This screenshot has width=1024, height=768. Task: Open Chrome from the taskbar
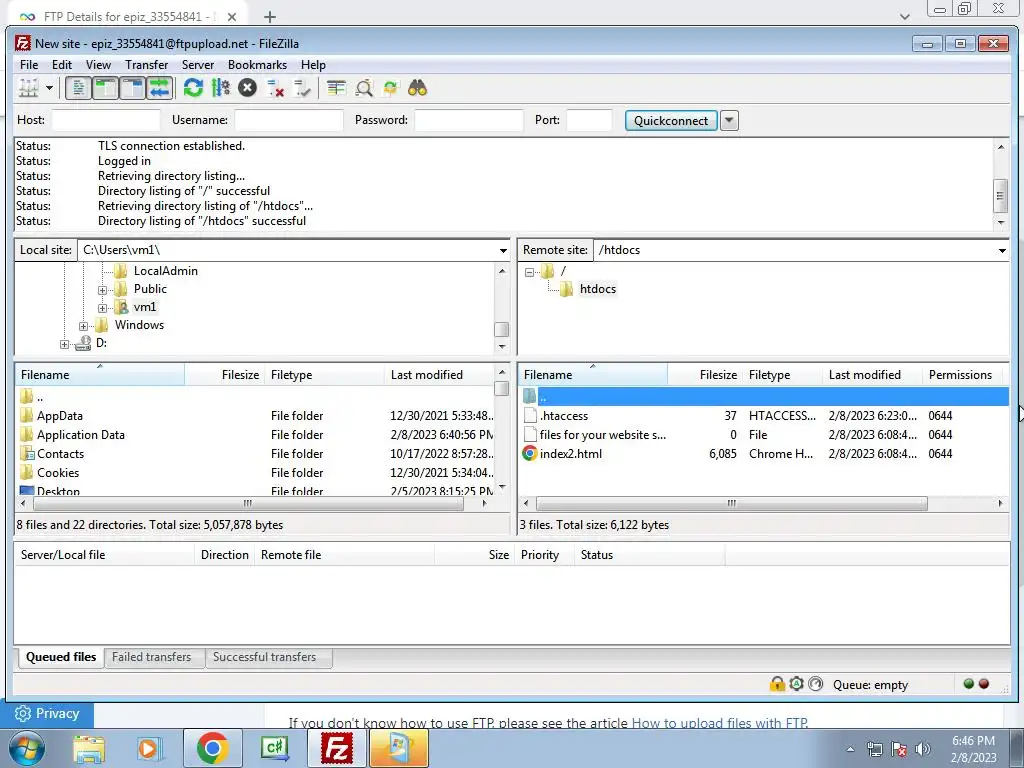pyautogui.click(x=212, y=748)
